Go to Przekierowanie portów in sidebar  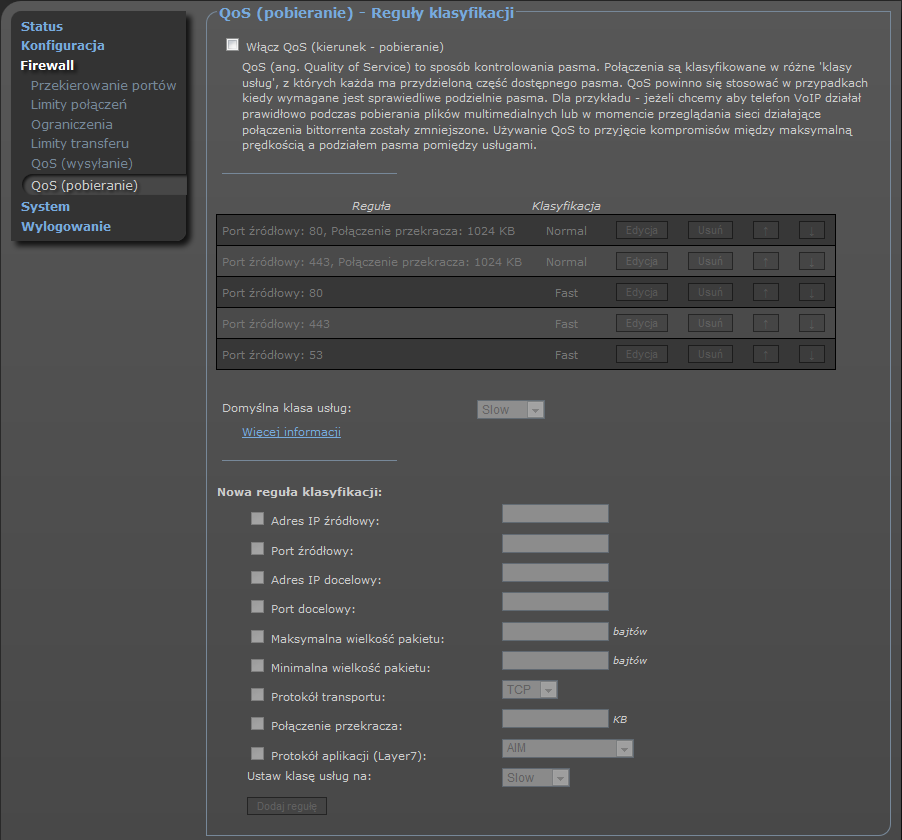[103, 85]
